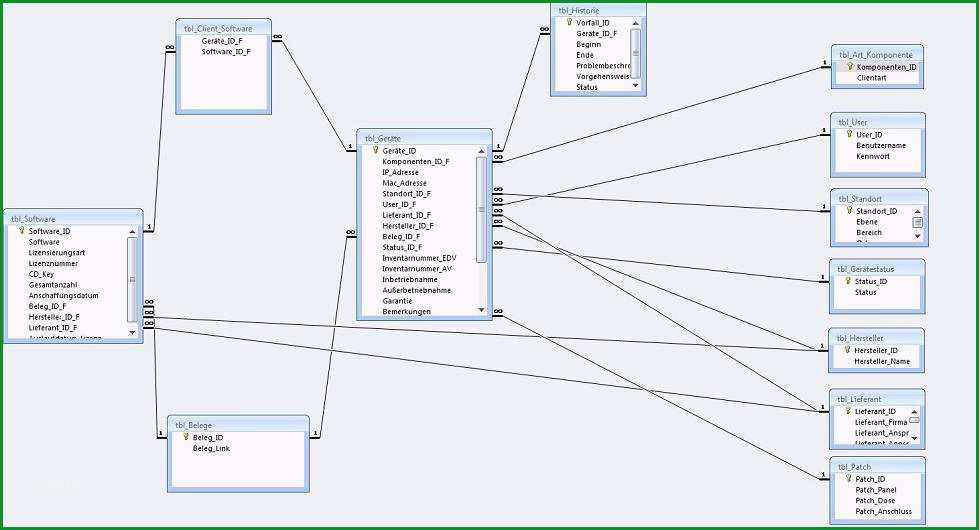This screenshot has width=979, height=530.
Task: Click the tbl_Geräte scrollbar thumb
Action: click(481, 209)
